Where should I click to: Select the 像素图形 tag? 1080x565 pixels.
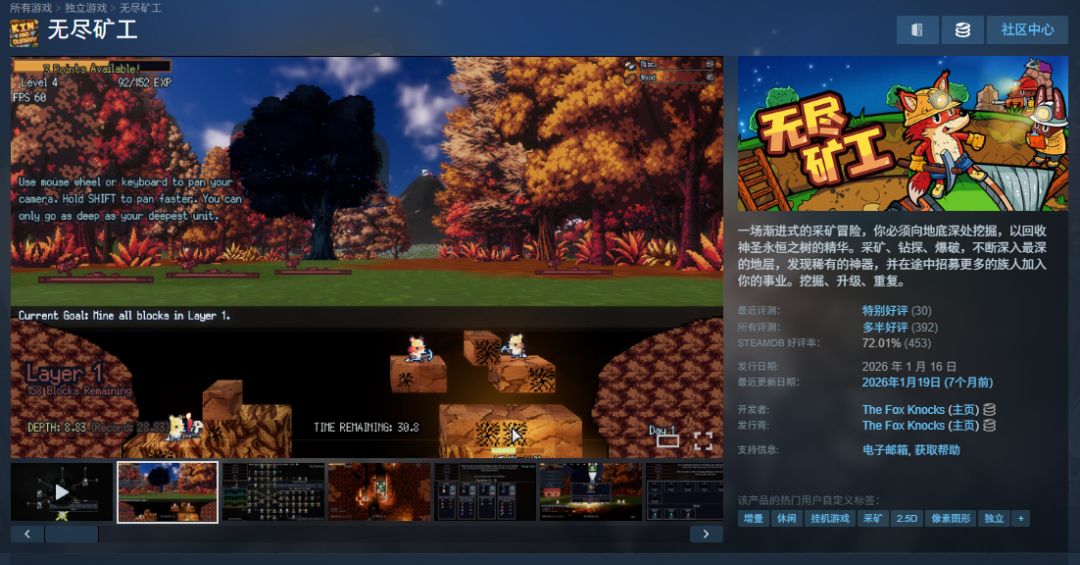[x=951, y=518]
